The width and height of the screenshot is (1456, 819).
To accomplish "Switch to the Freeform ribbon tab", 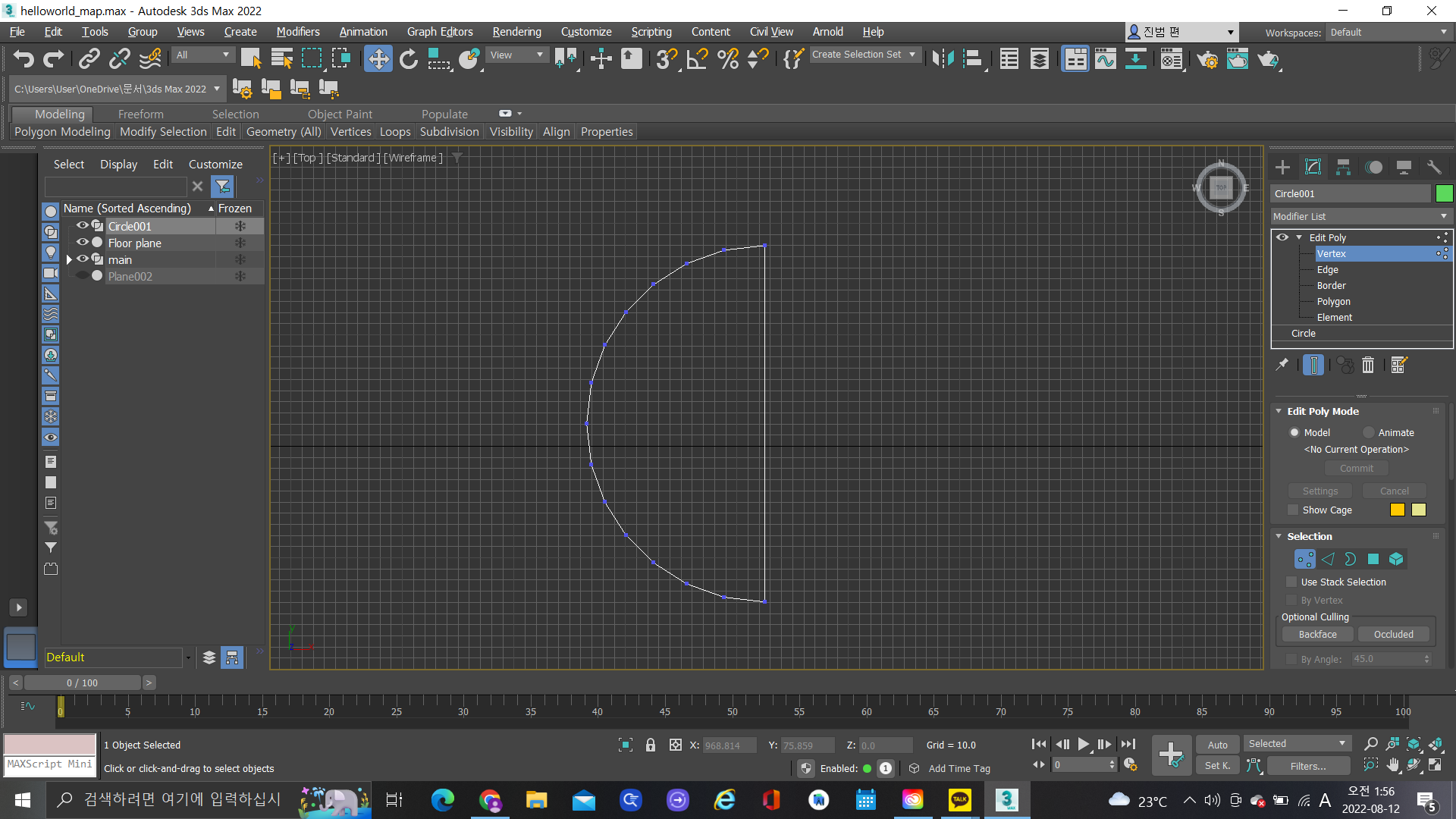I will pos(140,114).
